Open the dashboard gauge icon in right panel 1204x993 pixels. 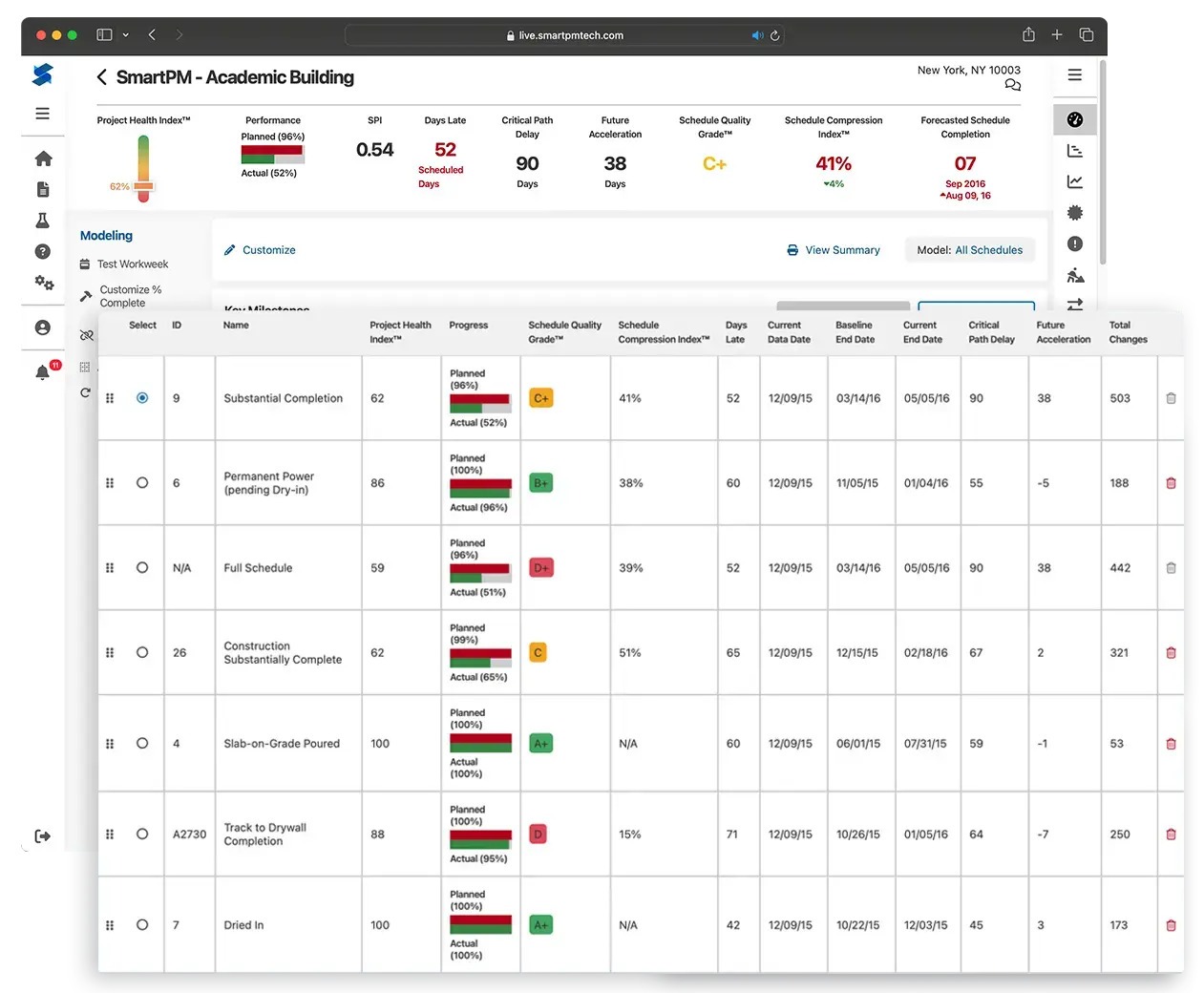tap(1075, 120)
